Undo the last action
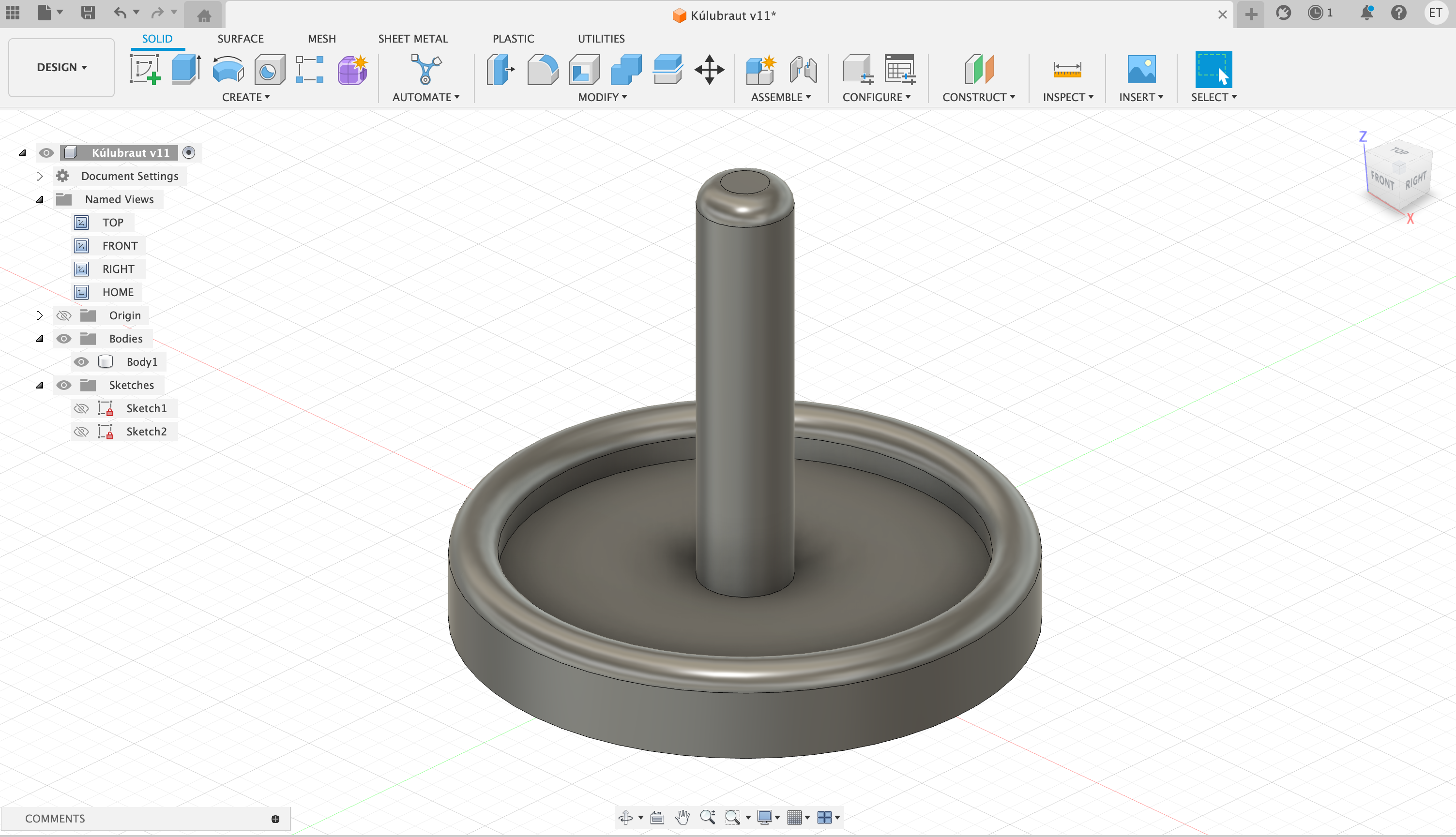1456x837 pixels. coord(120,13)
